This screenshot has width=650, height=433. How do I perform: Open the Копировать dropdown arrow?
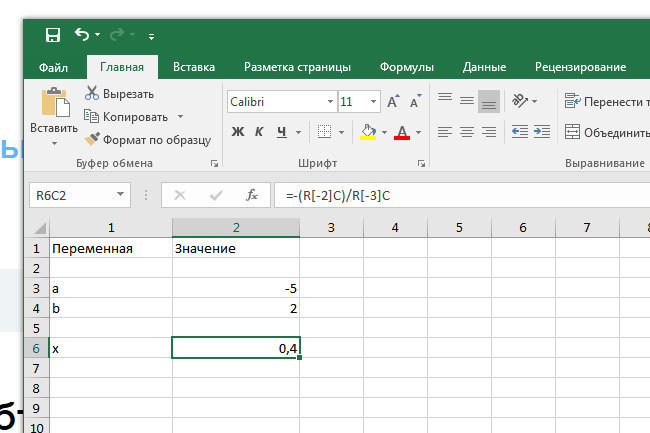[180, 117]
